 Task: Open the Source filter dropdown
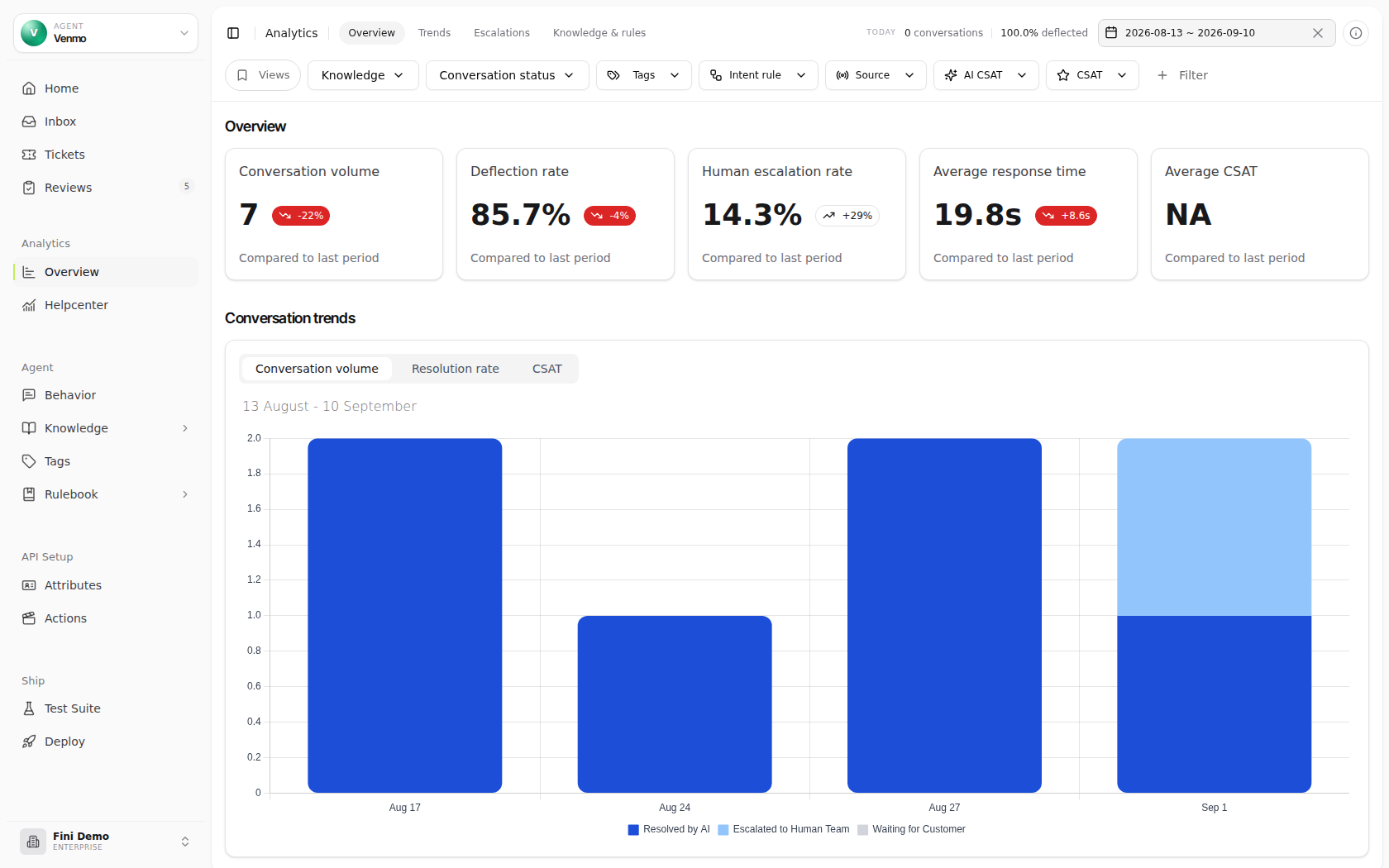876,75
